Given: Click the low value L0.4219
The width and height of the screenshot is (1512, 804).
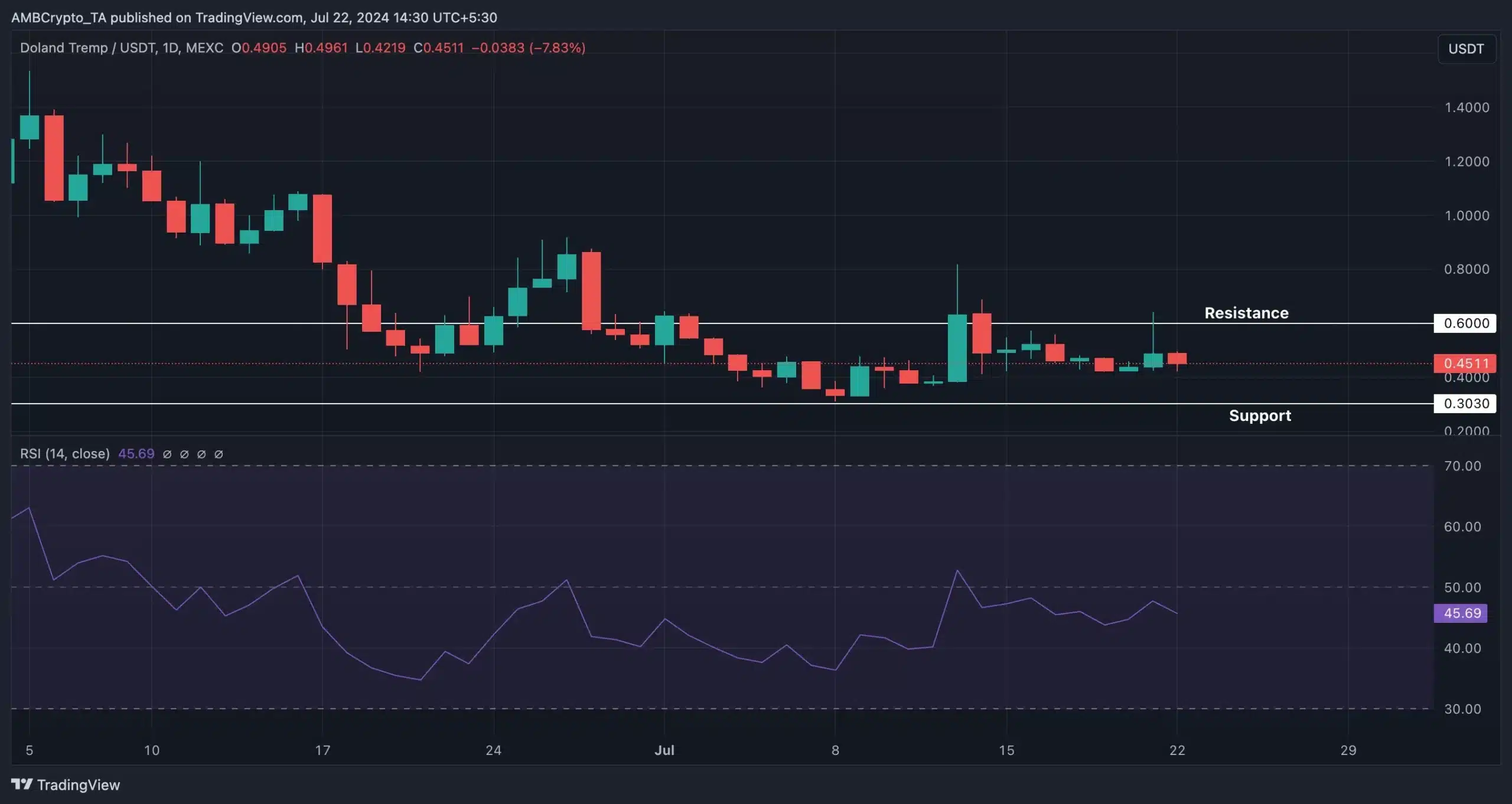Looking at the screenshot, I should 380,48.
